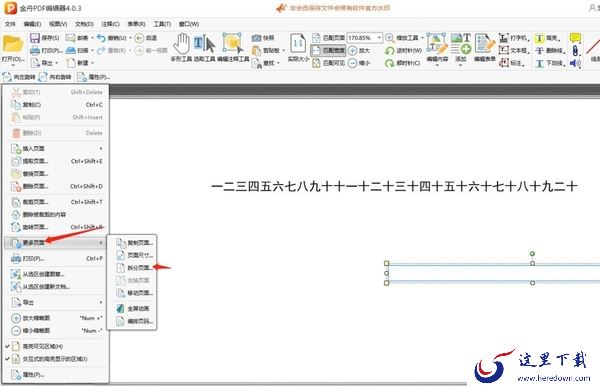The width and height of the screenshot is (600, 386).
Task: Choose Extract Pages (提取页面) in context menu
Action: coord(56,161)
